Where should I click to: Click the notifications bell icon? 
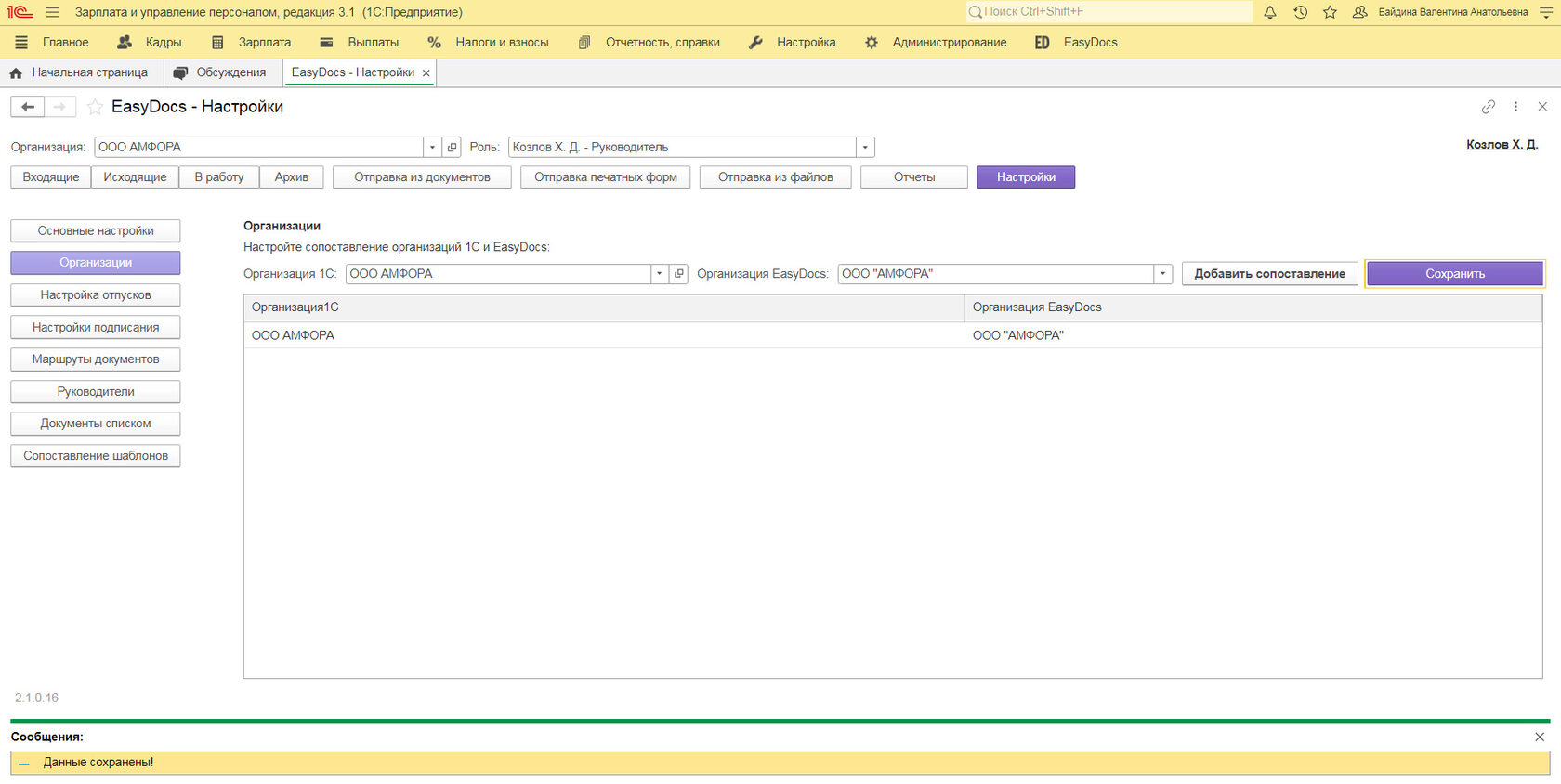tap(1270, 12)
